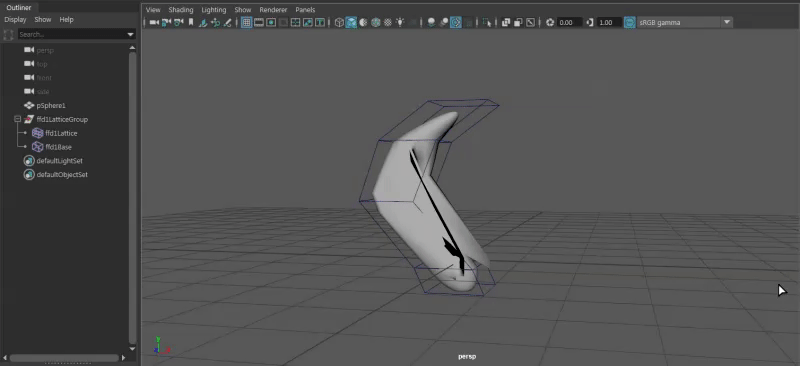The width and height of the screenshot is (800, 366).
Task: Click the Gamma value field showing 1.00
Action: tap(609, 22)
